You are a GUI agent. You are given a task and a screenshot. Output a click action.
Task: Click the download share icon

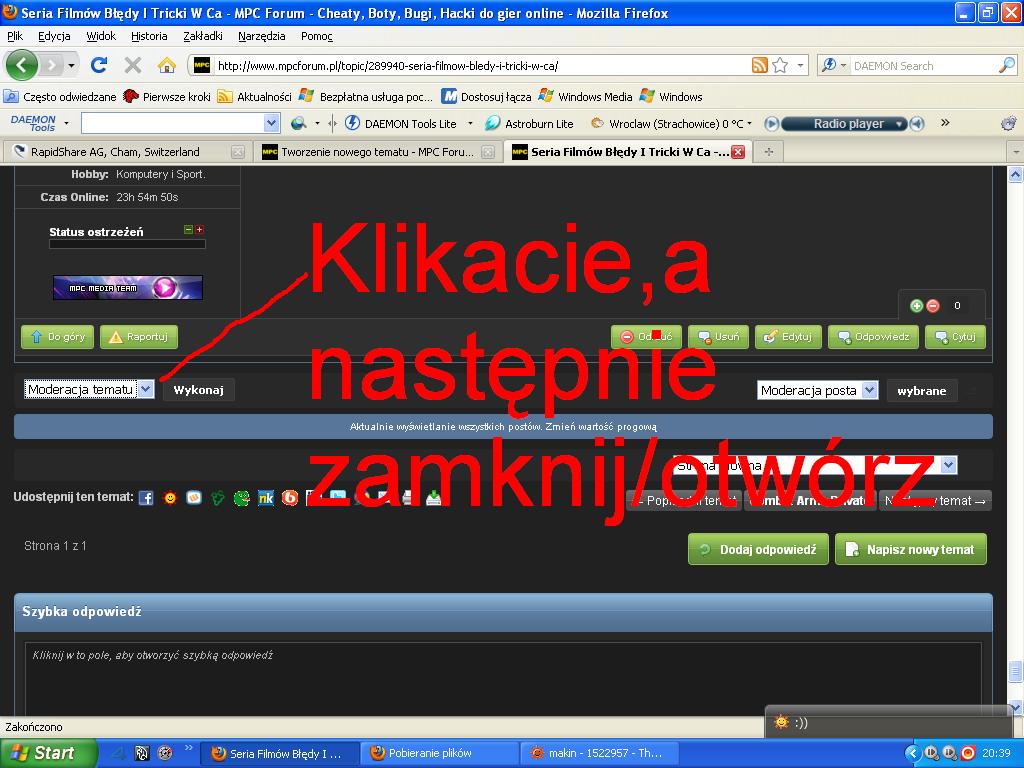[x=434, y=498]
